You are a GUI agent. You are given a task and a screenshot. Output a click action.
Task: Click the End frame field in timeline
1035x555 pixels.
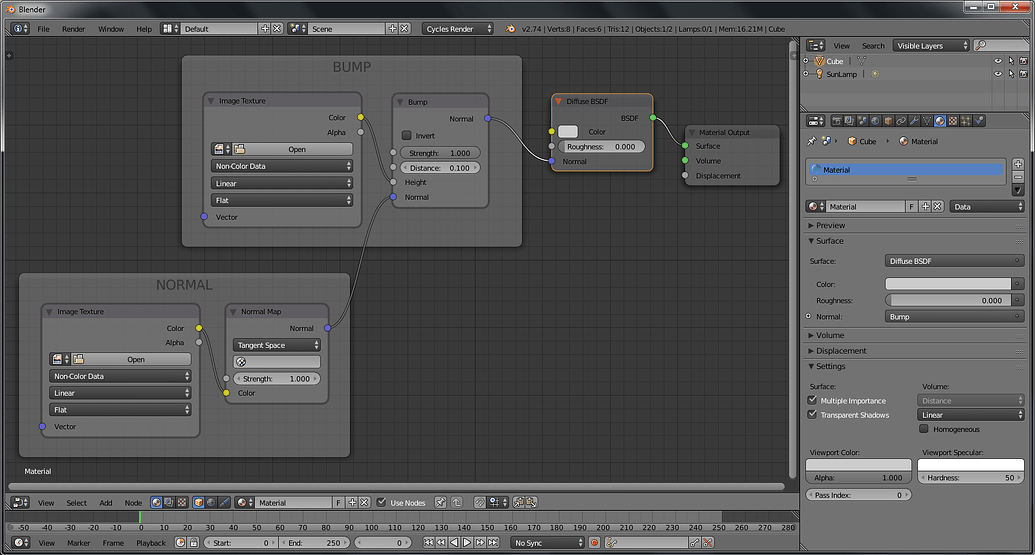[314, 542]
